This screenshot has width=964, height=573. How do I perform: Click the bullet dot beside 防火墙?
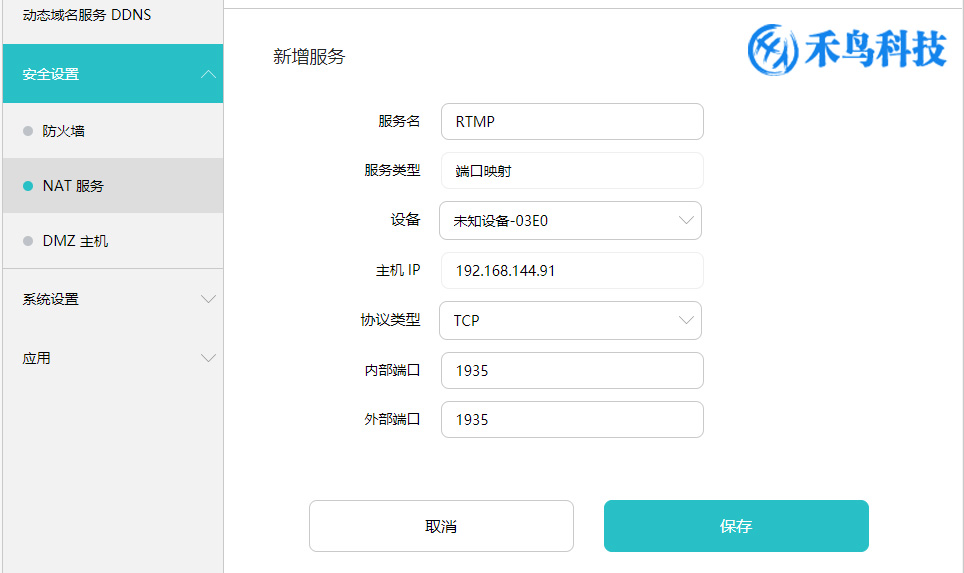tap(28, 131)
